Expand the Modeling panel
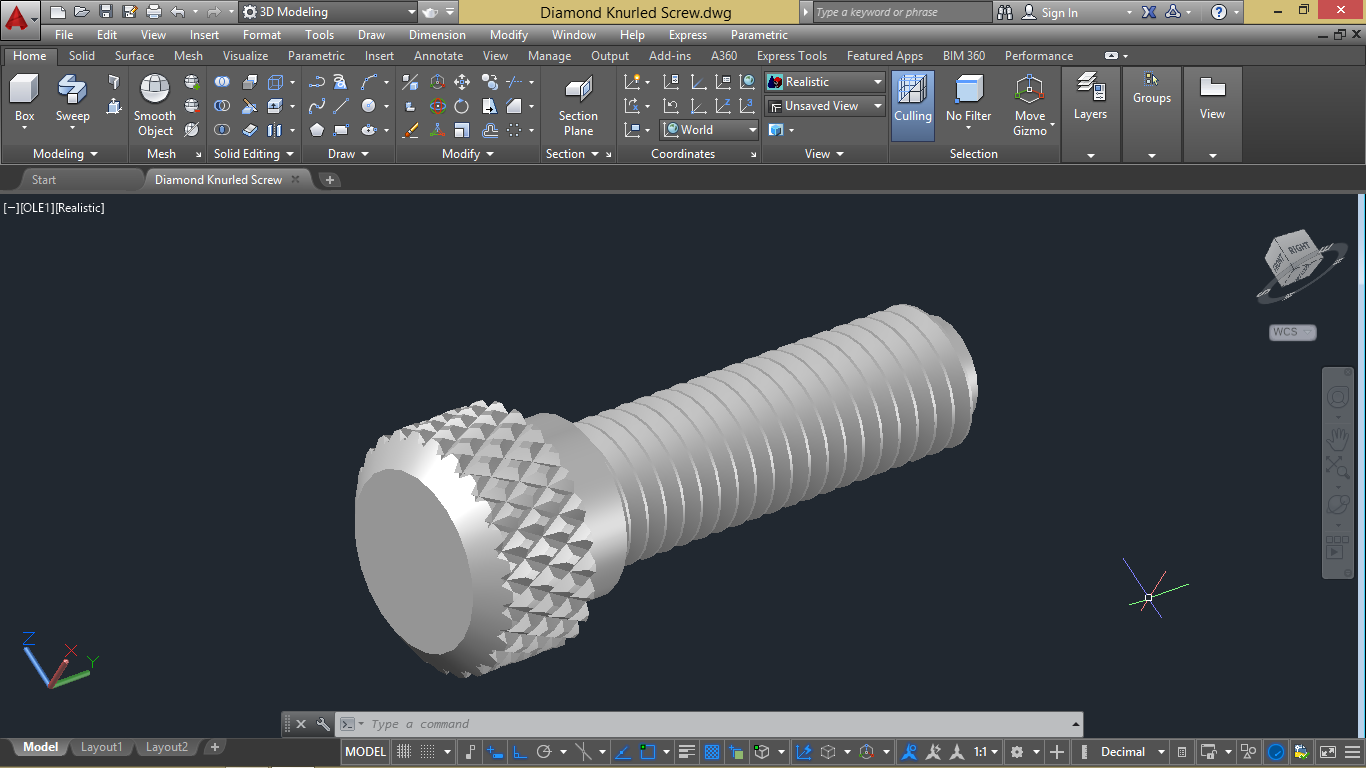Image resolution: width=1366 pixels, height=768 pixels. click(x=65, y=154)
